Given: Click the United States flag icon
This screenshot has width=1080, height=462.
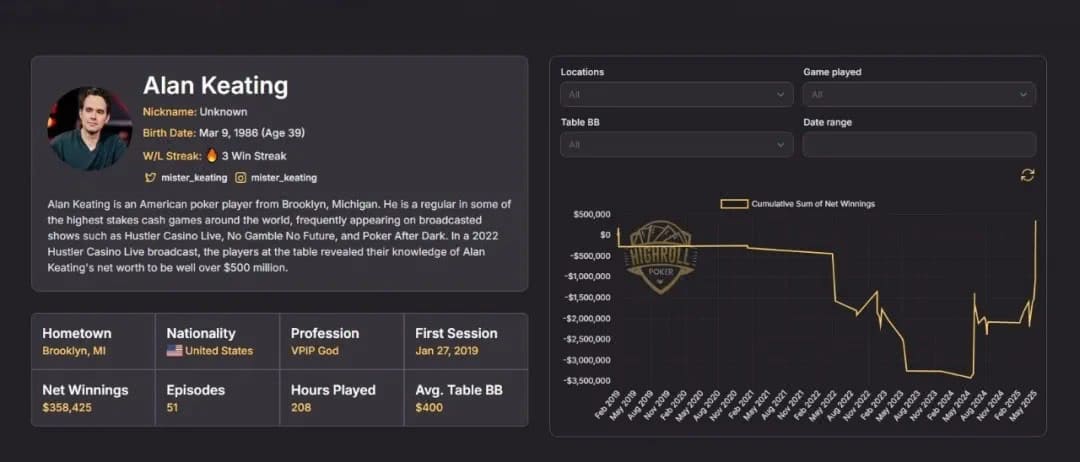Looking at the screenshot, I should click(x=175, y=351).
